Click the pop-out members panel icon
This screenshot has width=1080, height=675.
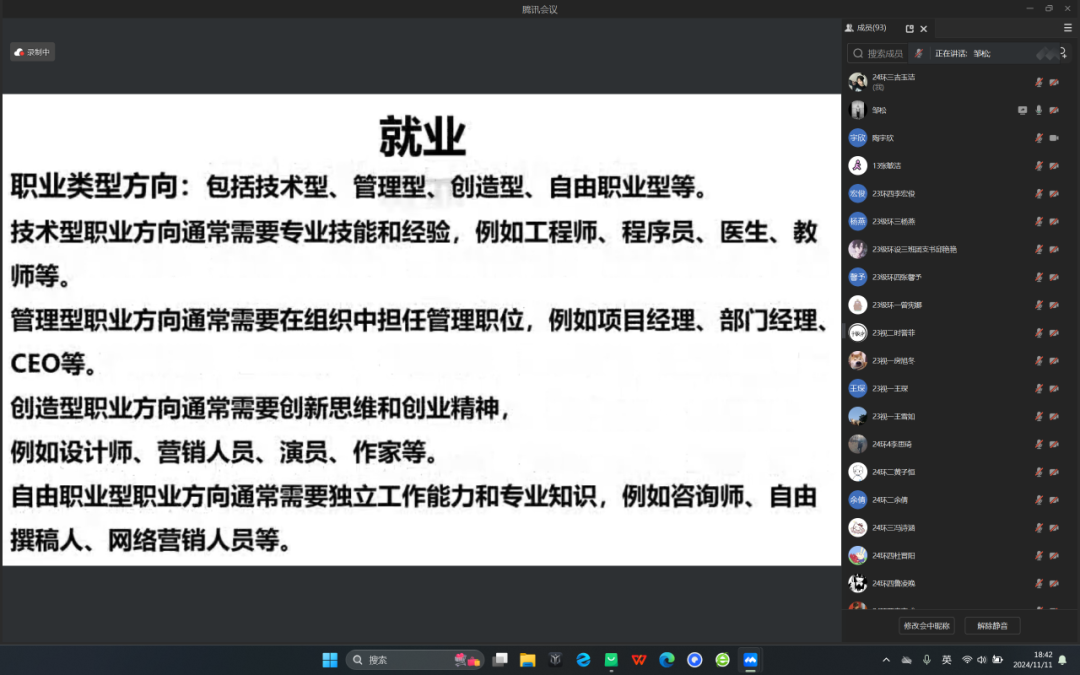click(x=909, y=29)
